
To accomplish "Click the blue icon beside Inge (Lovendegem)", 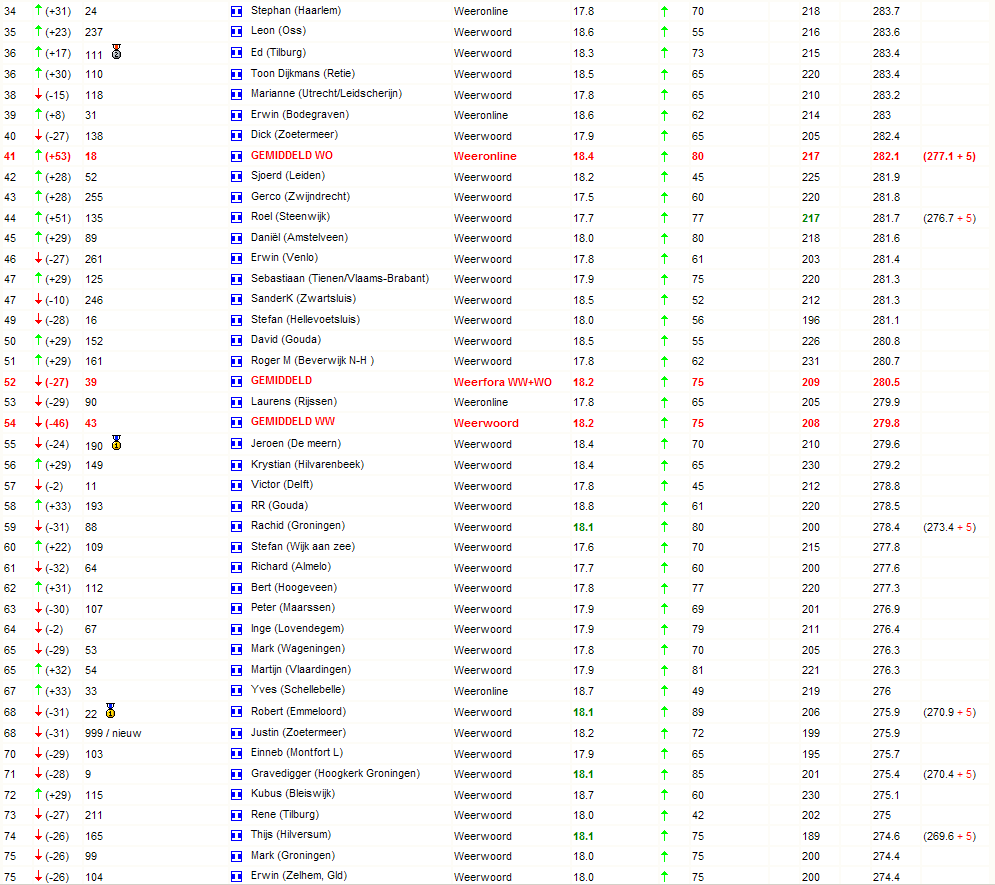I will pos(236,629).
